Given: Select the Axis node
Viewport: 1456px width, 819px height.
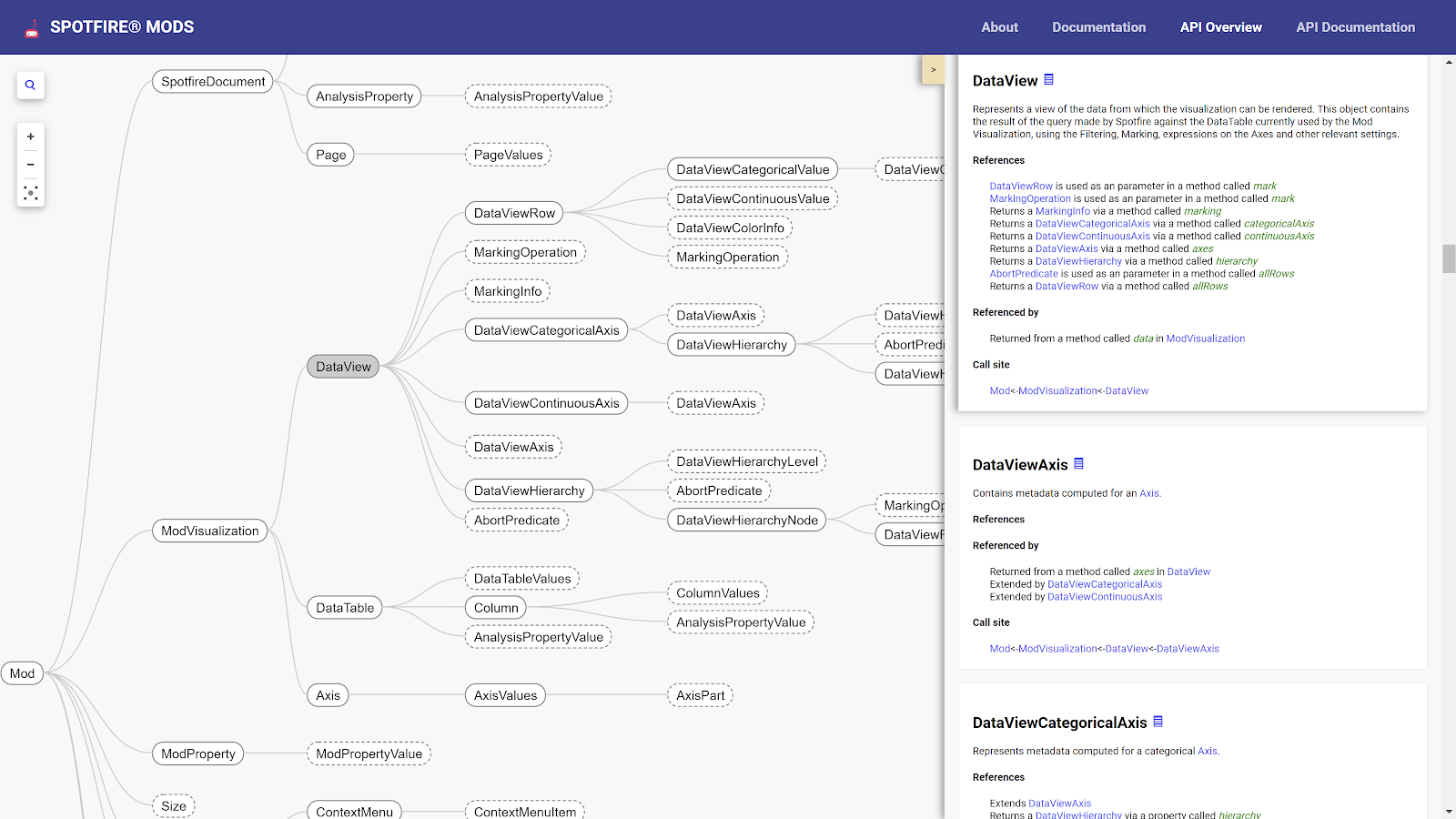Looking at the screenshot, I should [328, 695].
